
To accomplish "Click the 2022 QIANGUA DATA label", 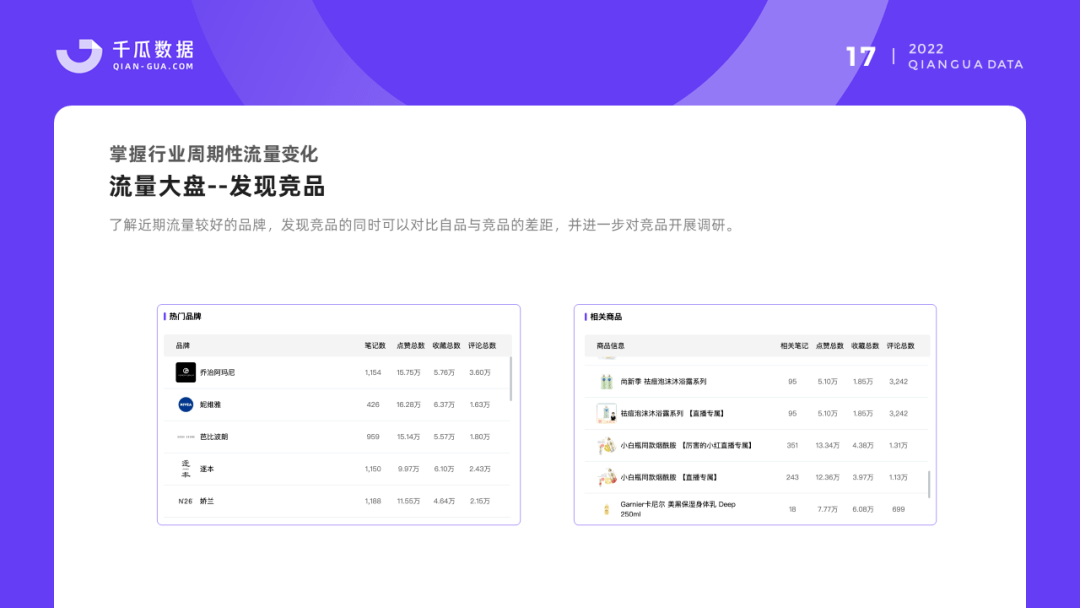I will click(964, 58).
